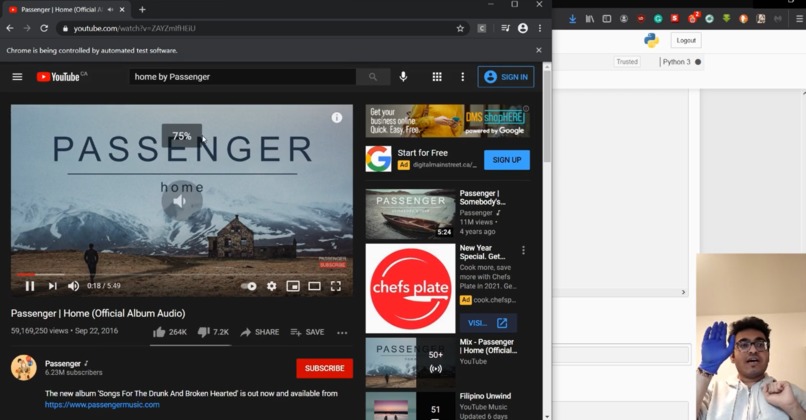Mute the video player volume
Viewport: 806px width, 420px height.
(x=74, y=286)
